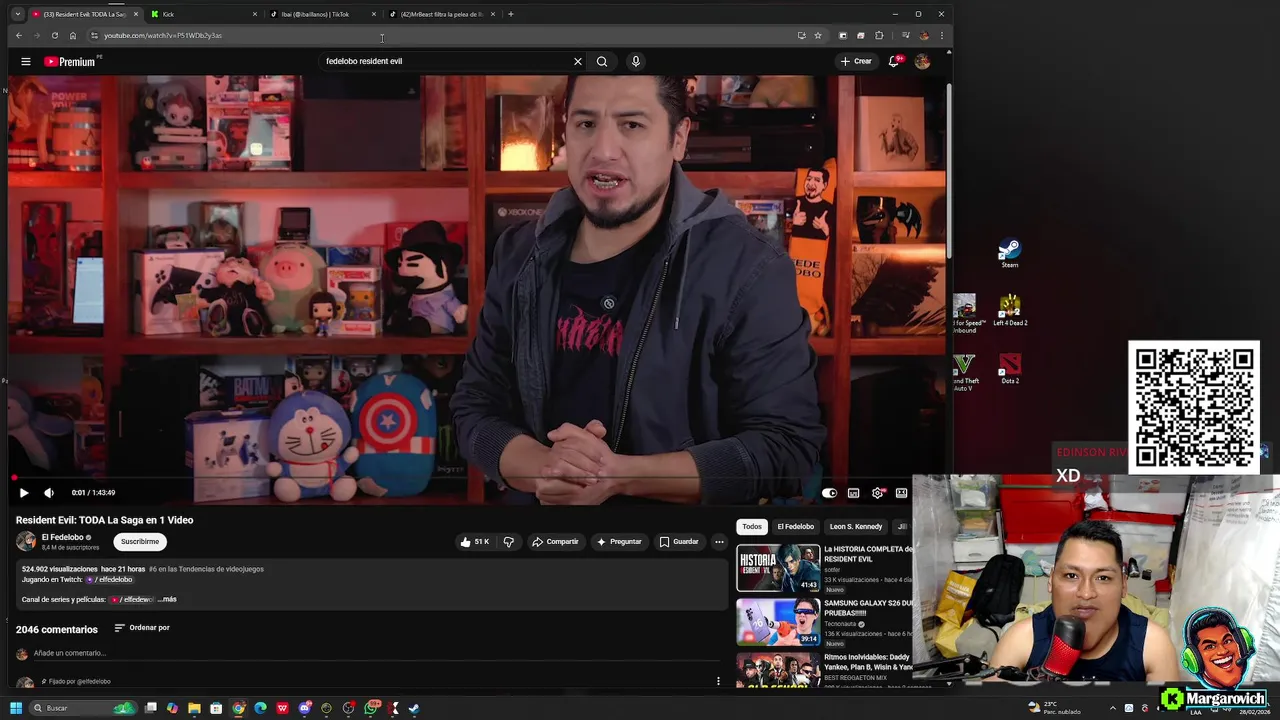Focus the Añade un comentario field
The height and width of the screenshot is (720, 1280).
376,653
